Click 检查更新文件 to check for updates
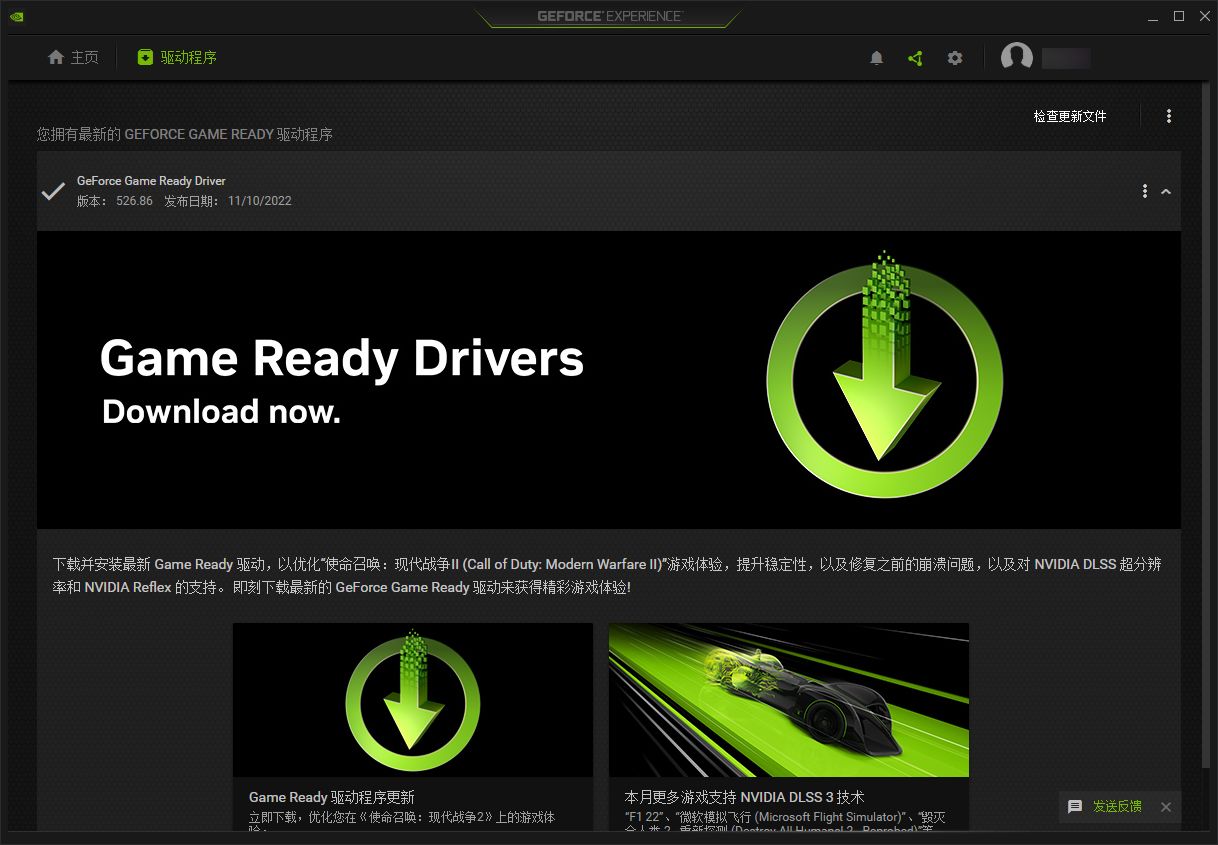 [x=1070, y=116]
